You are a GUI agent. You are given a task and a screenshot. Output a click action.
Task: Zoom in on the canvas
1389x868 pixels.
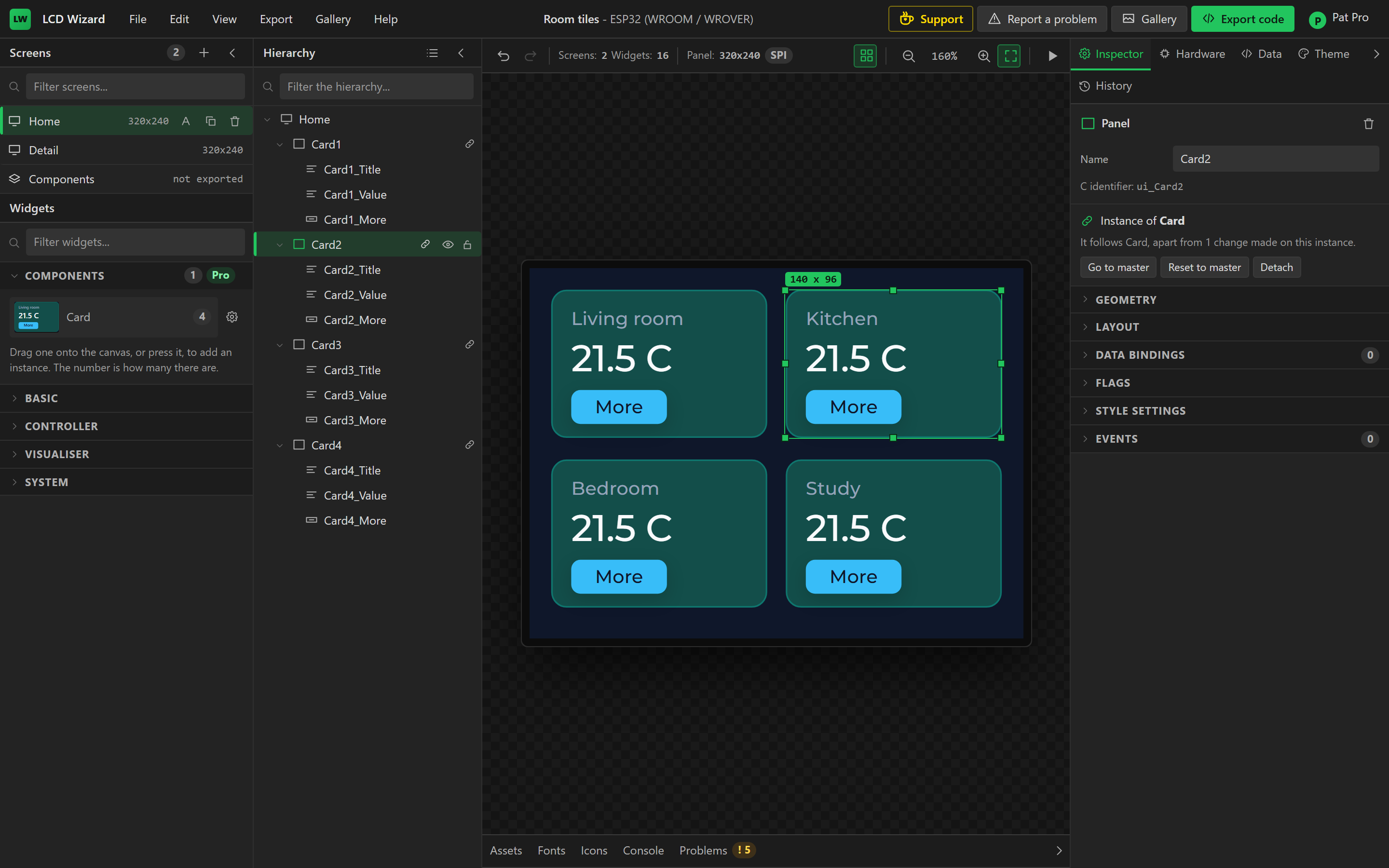tap(984, 55)
